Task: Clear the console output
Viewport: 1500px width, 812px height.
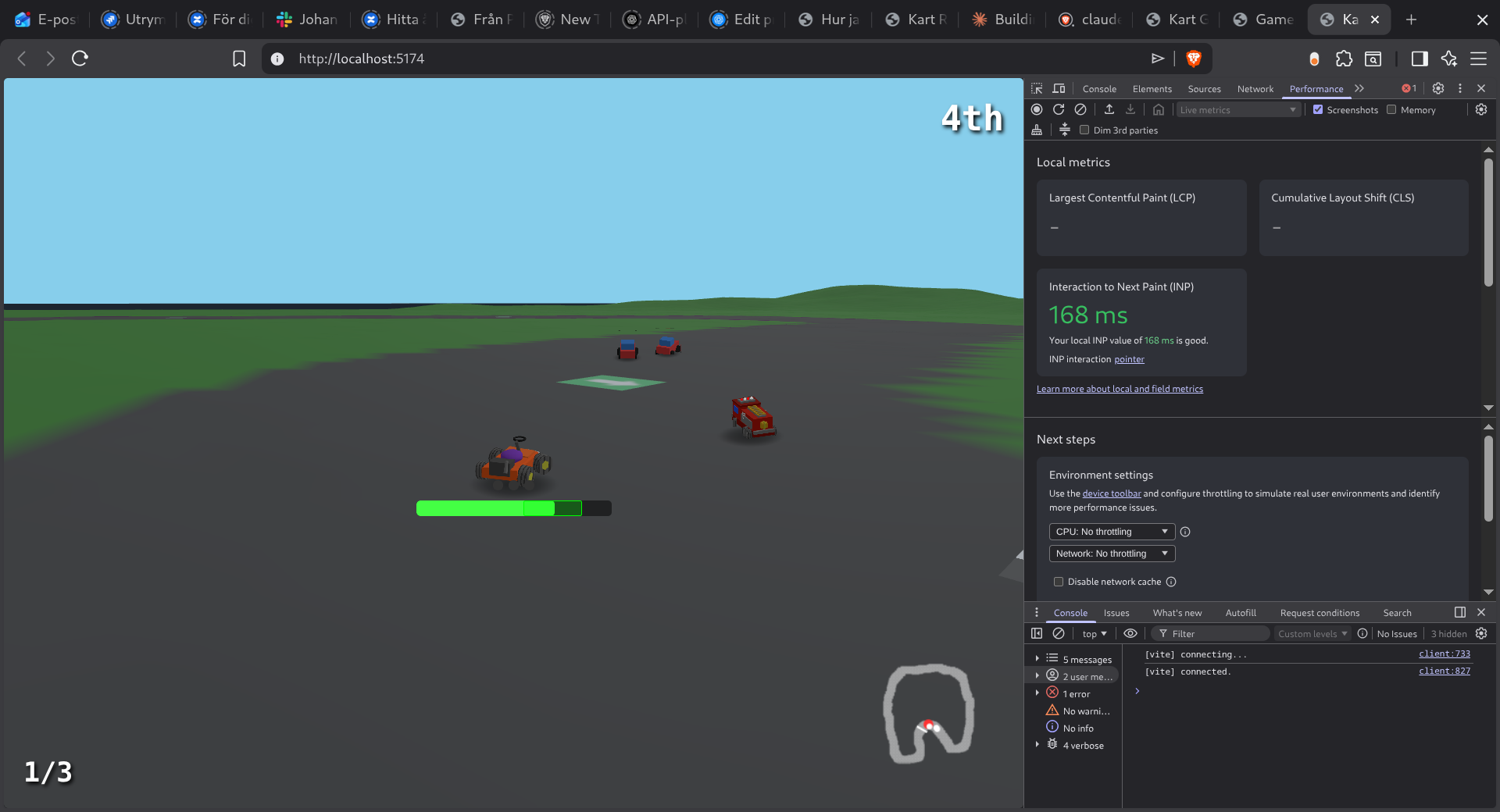Action: coord(1059,633)
